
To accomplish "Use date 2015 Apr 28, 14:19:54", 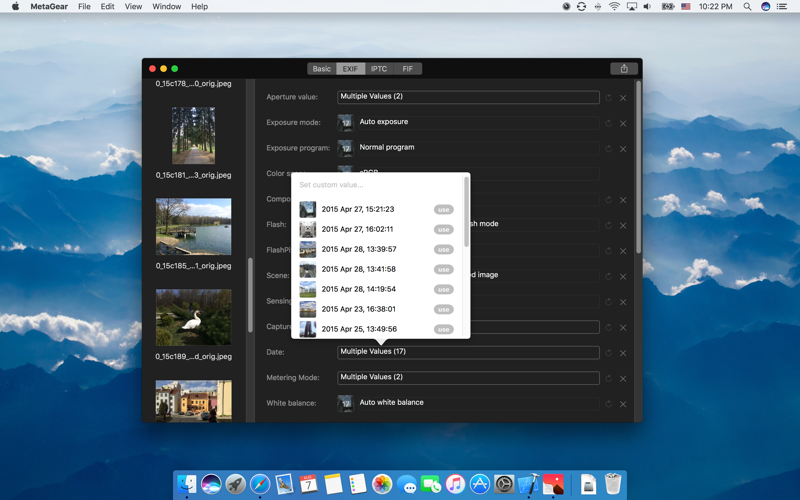I will pos(443,289).
